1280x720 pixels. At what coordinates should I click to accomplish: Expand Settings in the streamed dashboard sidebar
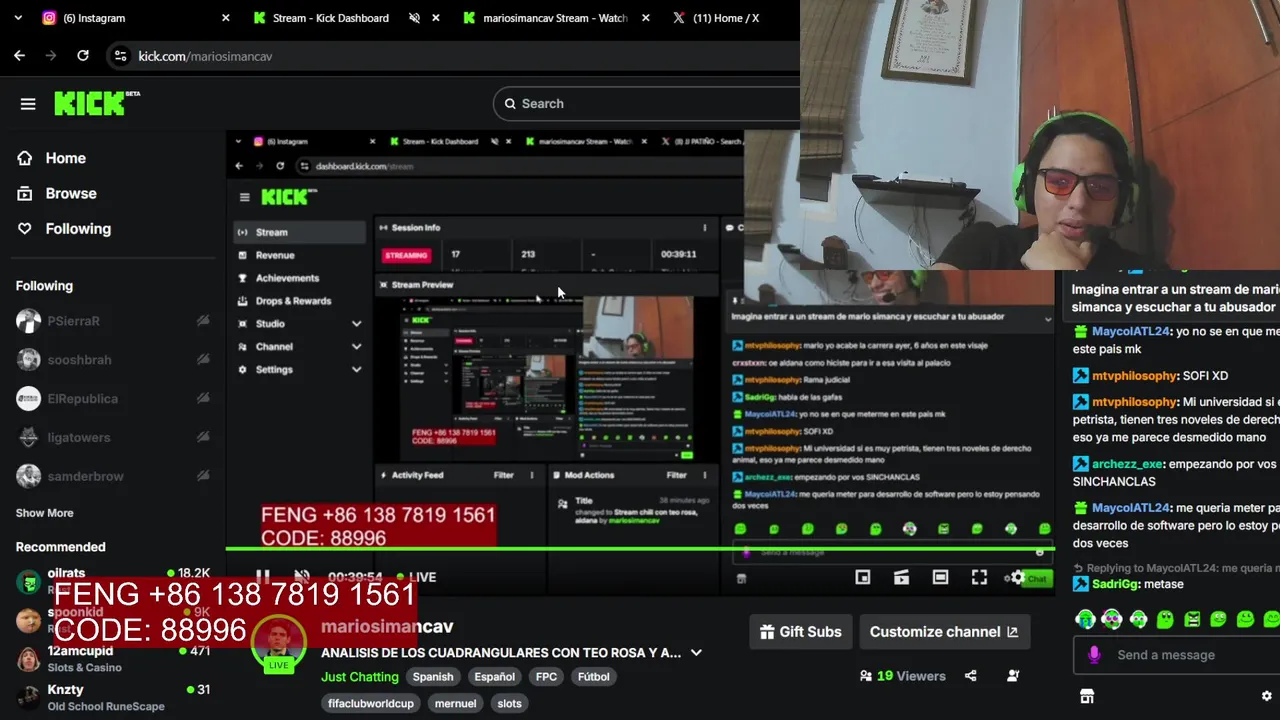point(356,369)
